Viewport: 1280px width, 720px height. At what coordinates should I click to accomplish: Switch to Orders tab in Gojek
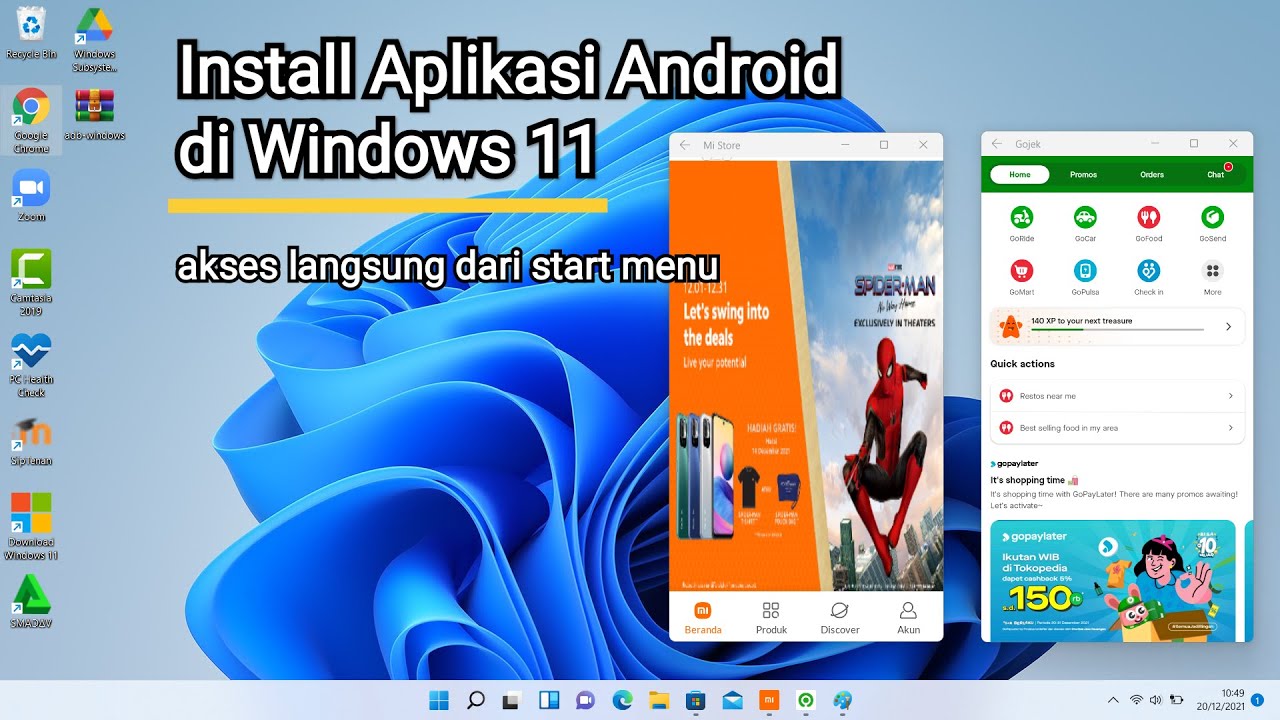click(1152, 174)
